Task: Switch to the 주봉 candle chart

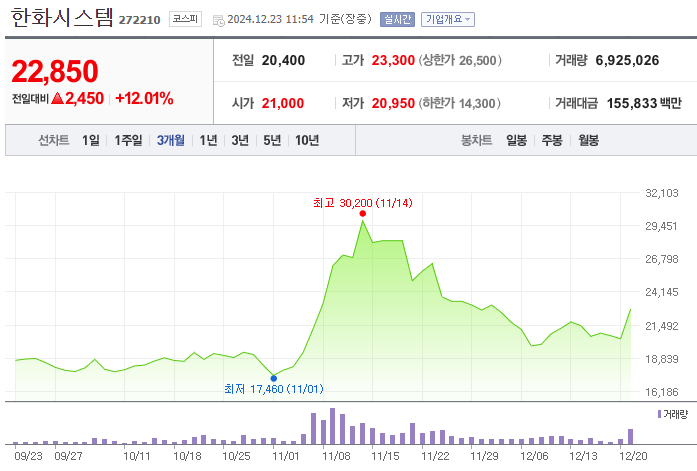Action: tap(552, 140)
